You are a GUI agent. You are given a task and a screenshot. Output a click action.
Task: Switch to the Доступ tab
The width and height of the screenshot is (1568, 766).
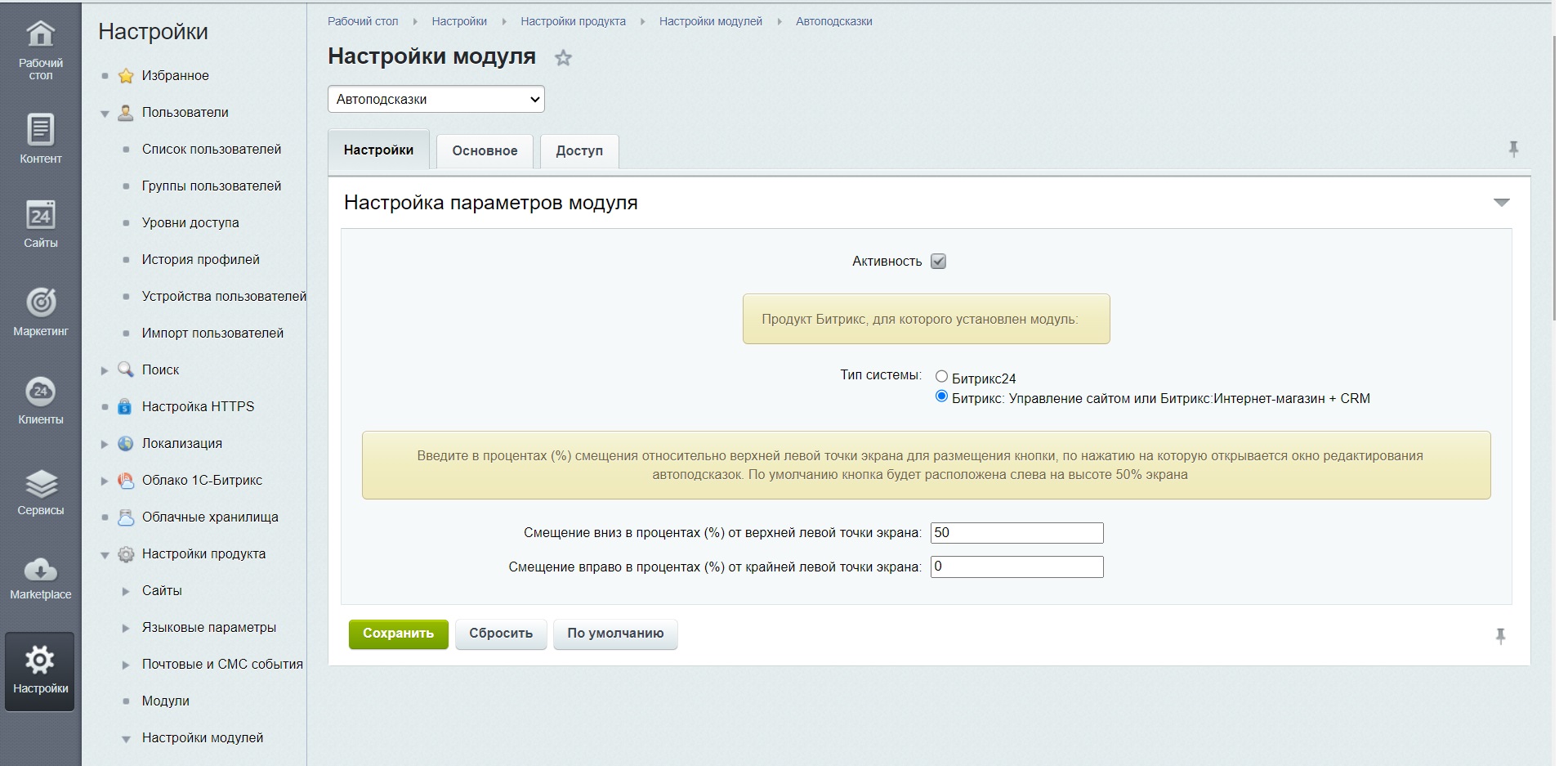579,151
